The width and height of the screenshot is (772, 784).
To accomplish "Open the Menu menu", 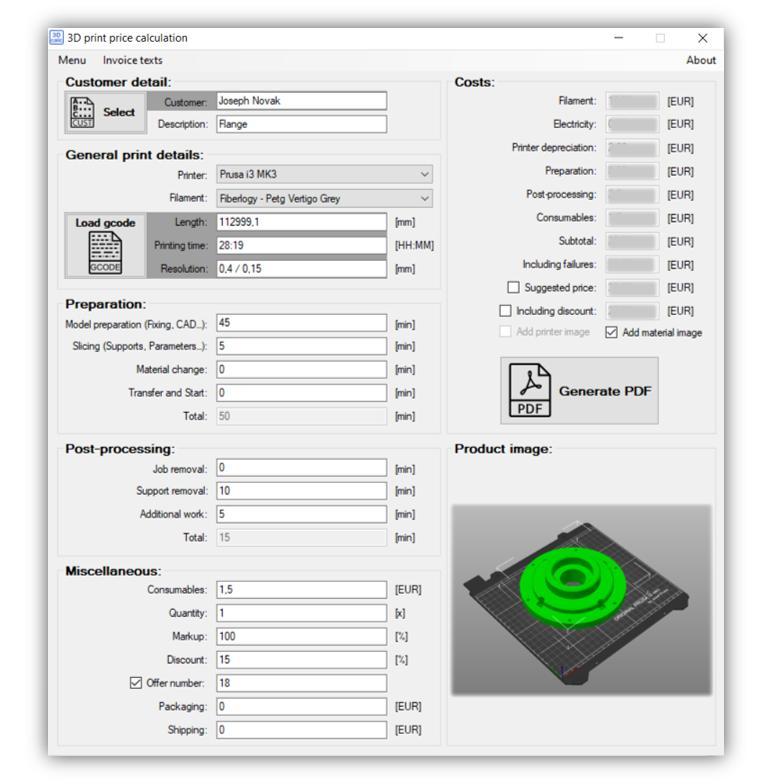I will [x=72, y=60].
